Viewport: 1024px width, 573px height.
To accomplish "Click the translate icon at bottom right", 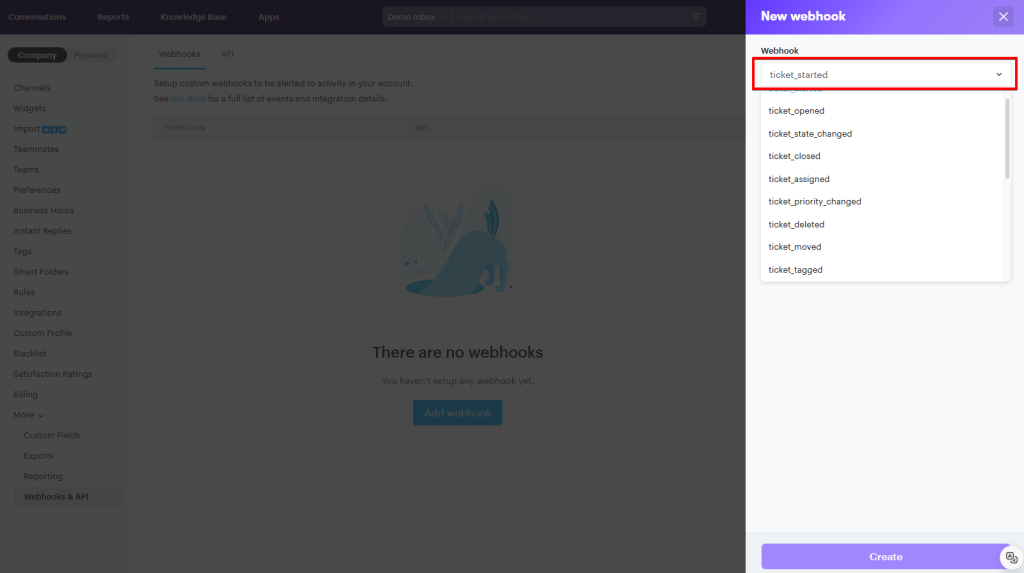I will click(x=1011, y=558).
